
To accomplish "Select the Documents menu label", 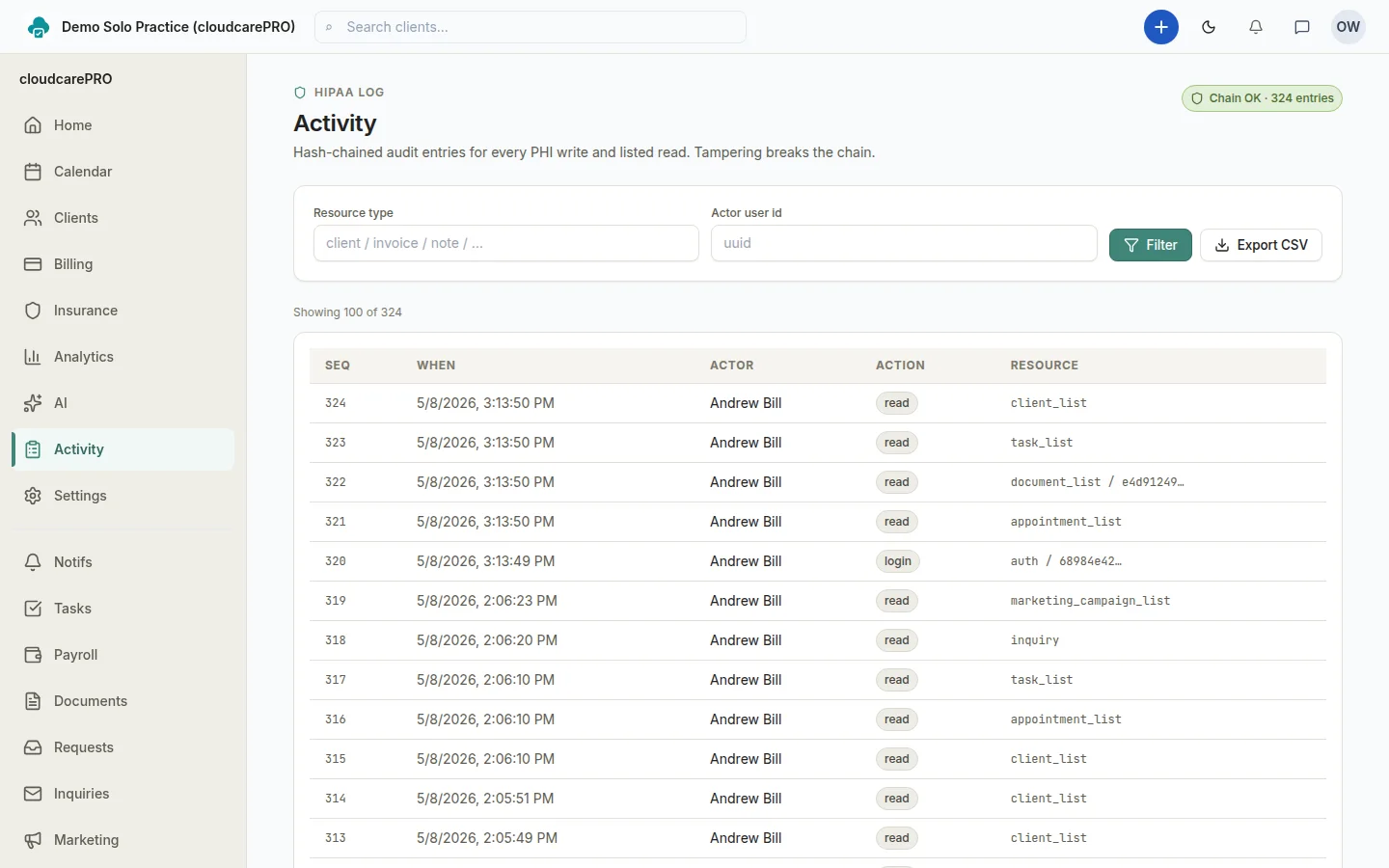I will [91, 701].
